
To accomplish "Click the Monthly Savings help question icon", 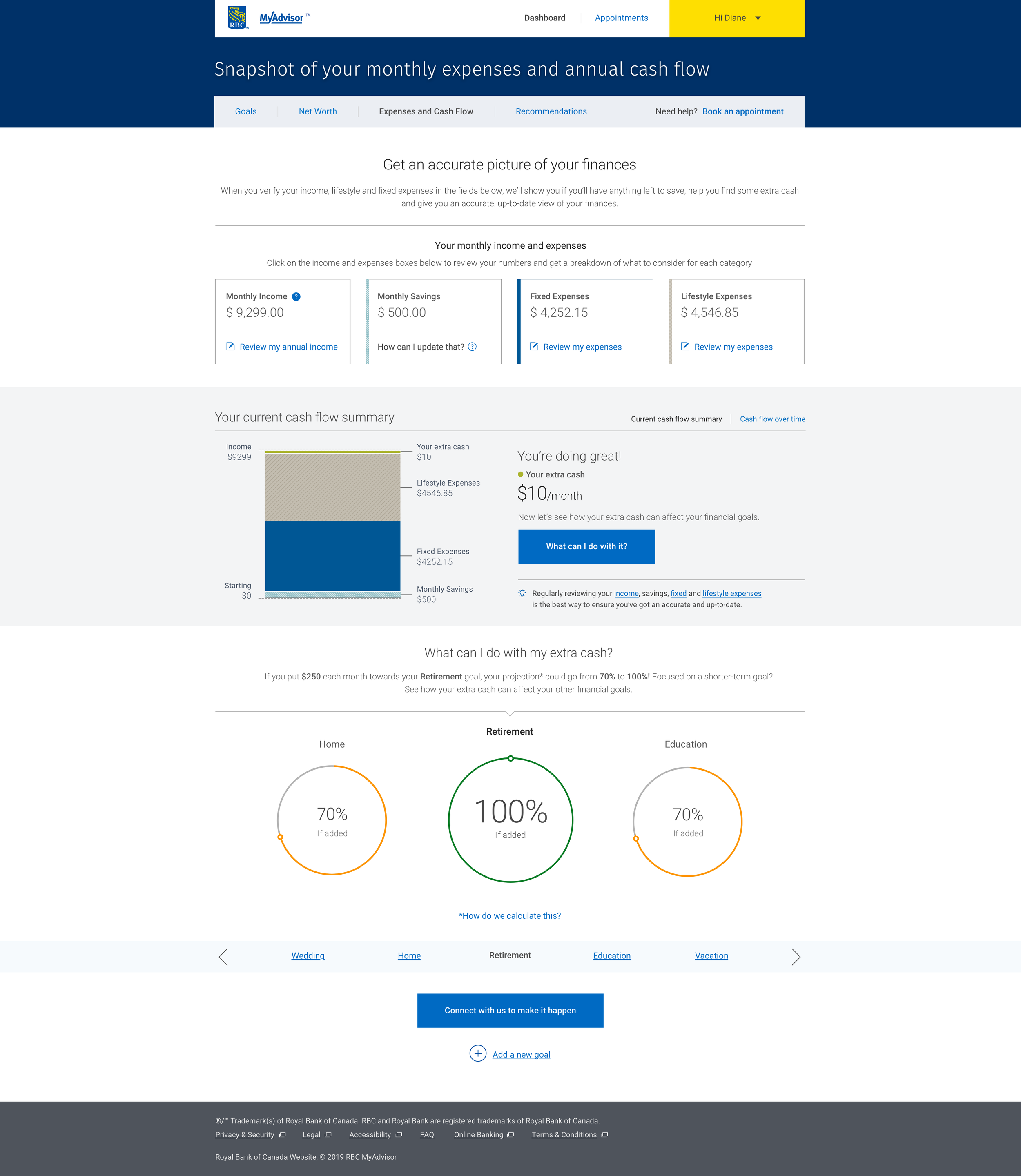I will (473, 346).
